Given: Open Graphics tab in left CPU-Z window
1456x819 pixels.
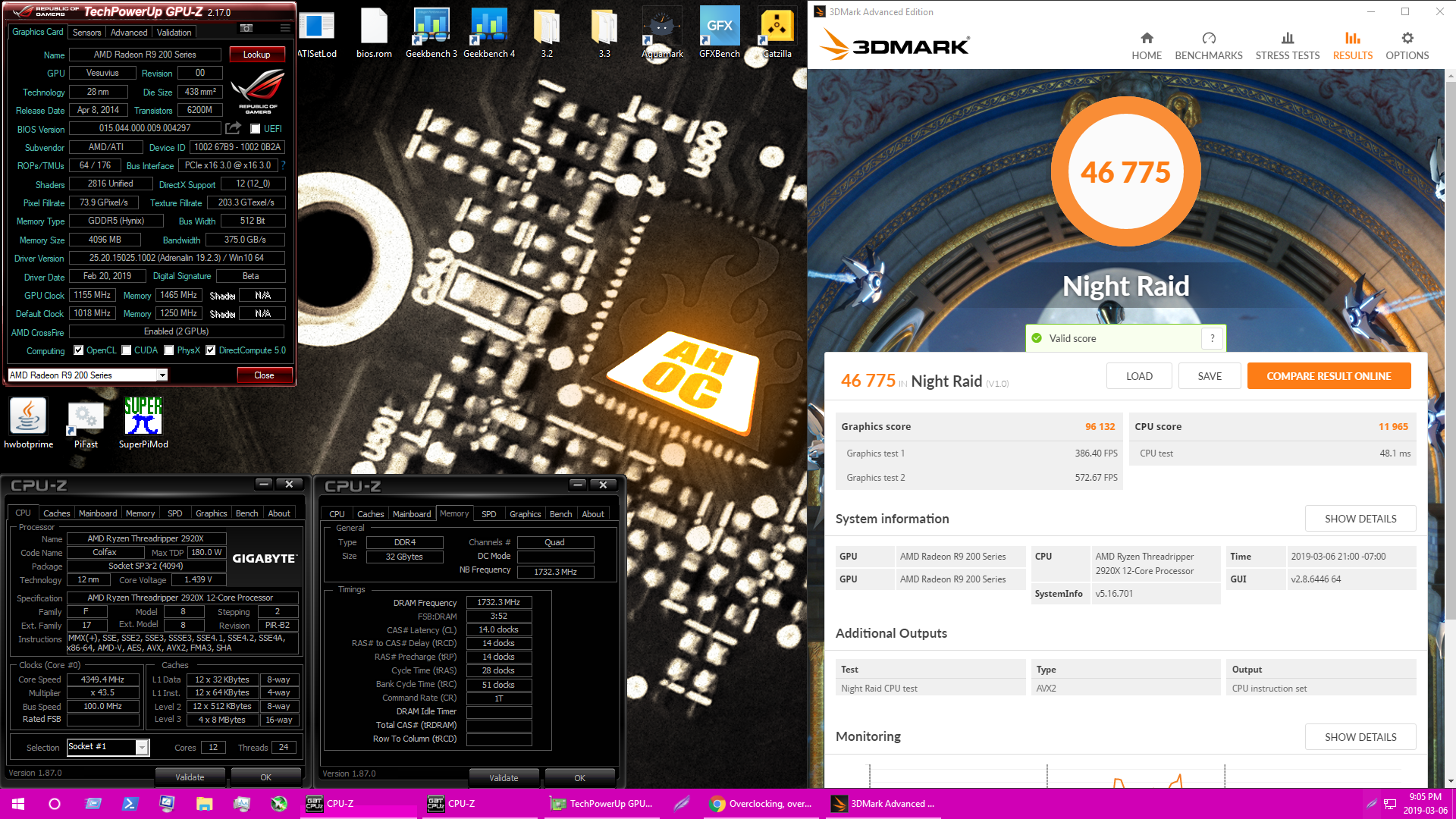Looking at the screenshot, I should [x=211, y=513].
